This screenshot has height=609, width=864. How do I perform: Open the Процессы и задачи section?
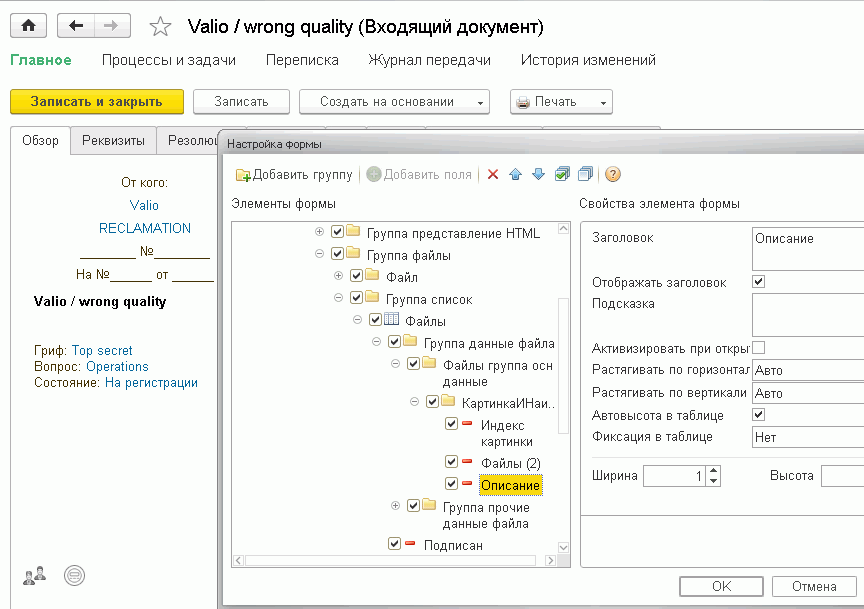169,60
